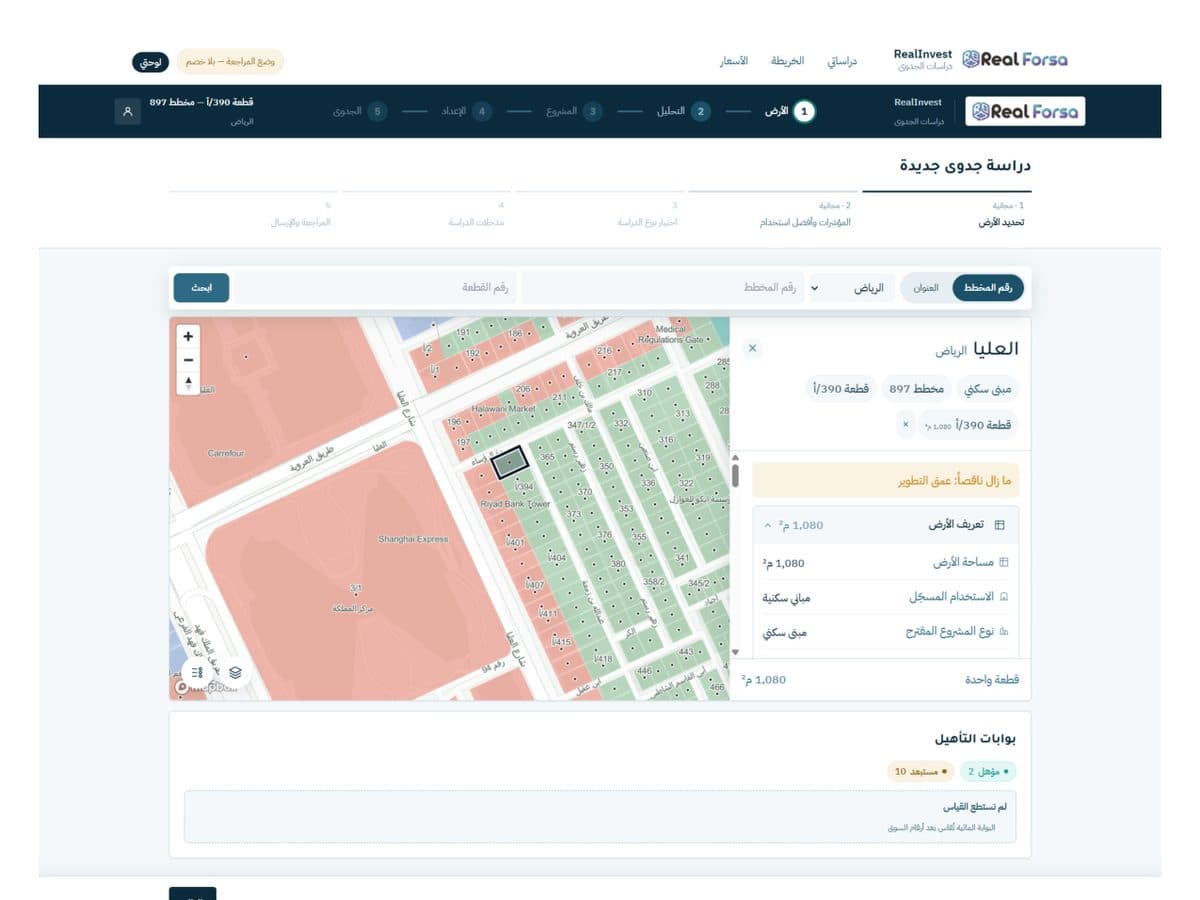
Task: Go to step 5 الجدوى in the stepper
Action: 360,111
